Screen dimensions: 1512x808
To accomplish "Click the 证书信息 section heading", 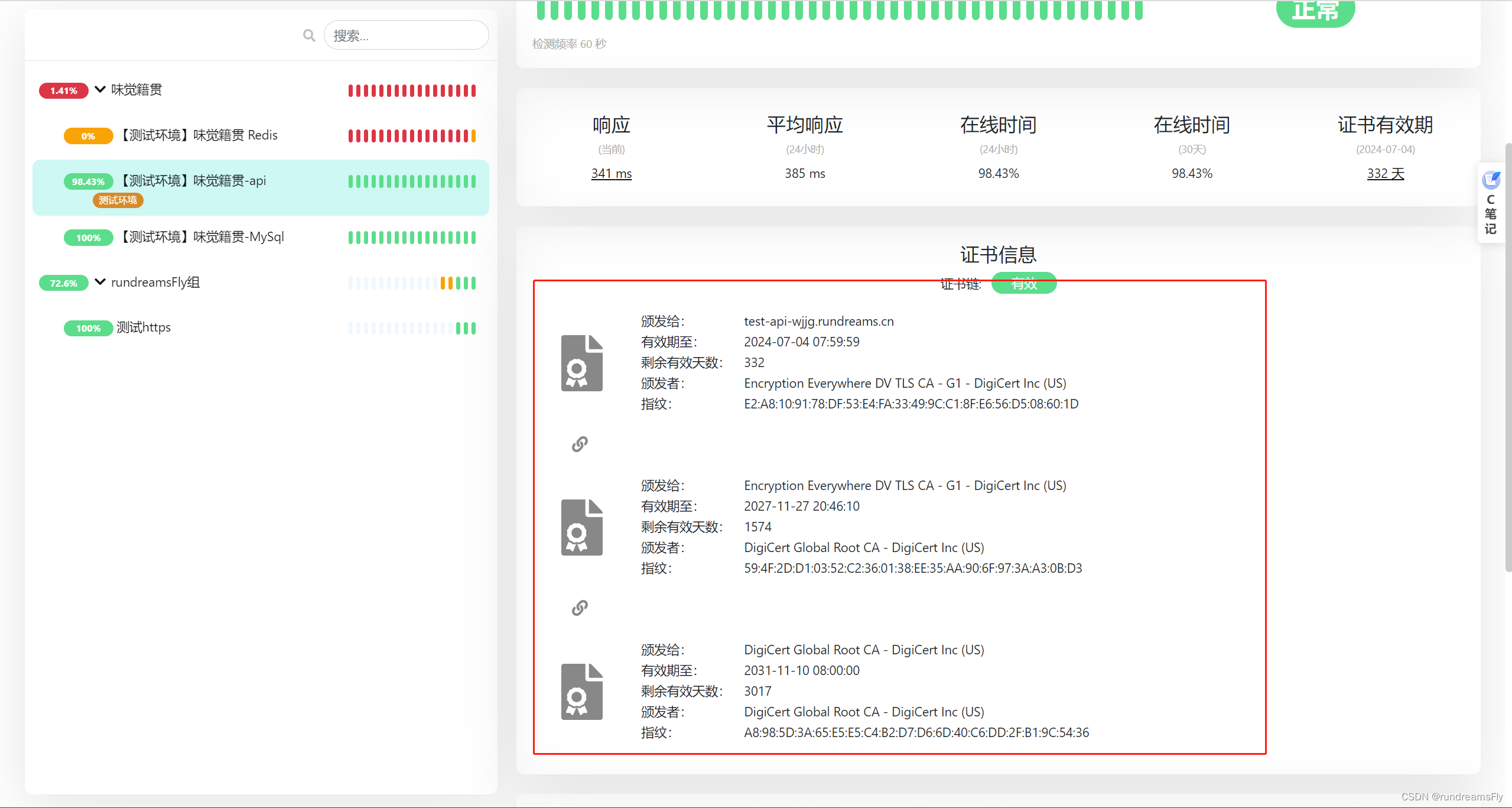I will 999,255.
